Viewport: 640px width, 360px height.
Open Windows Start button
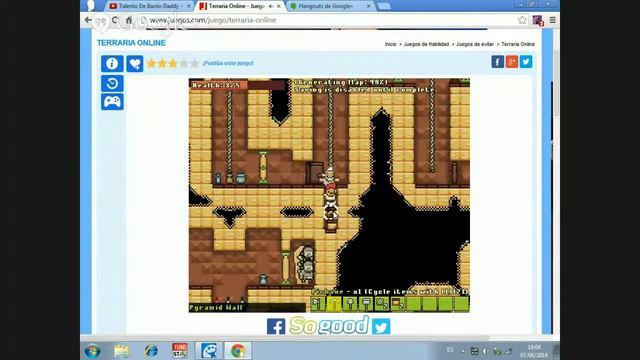click(93, 351)
